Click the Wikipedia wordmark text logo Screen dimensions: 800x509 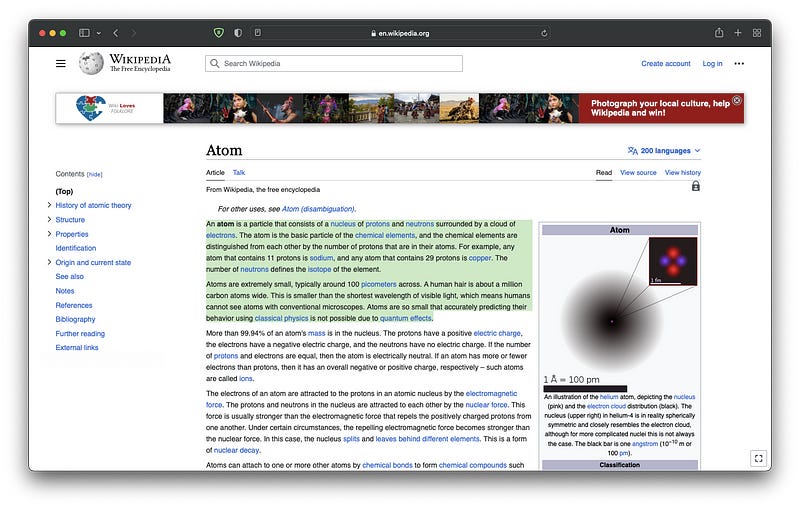click(140, 63)
